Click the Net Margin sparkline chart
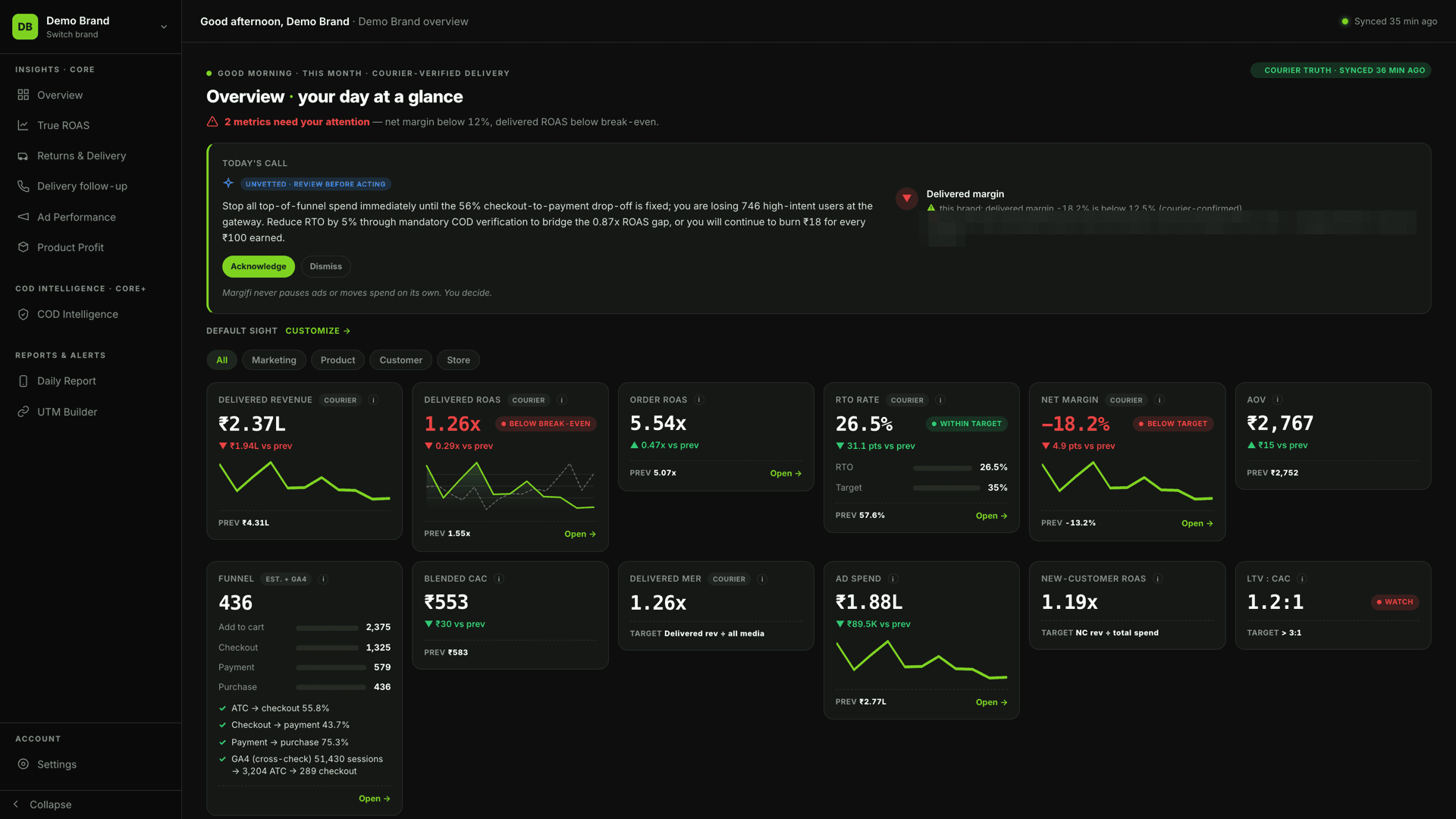Viewport: 1456px width, 819px height. (x=1127, y=481)
